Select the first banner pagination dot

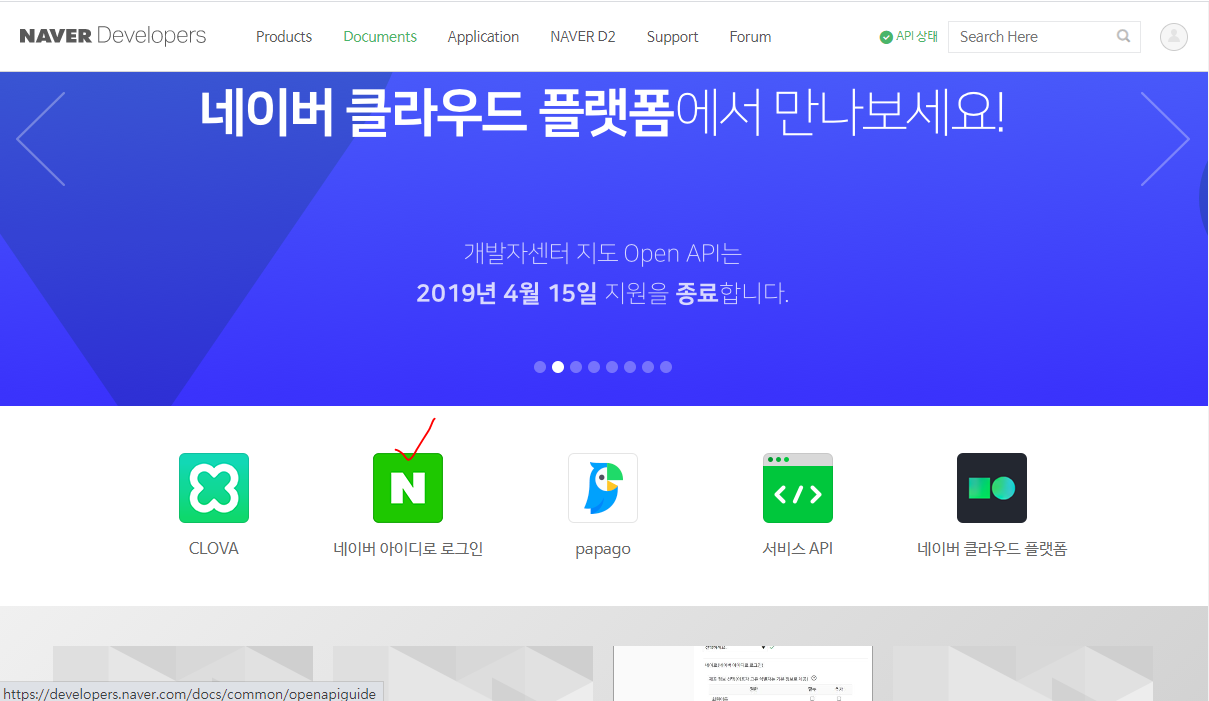pyautogui.click(x=540, y=367)
